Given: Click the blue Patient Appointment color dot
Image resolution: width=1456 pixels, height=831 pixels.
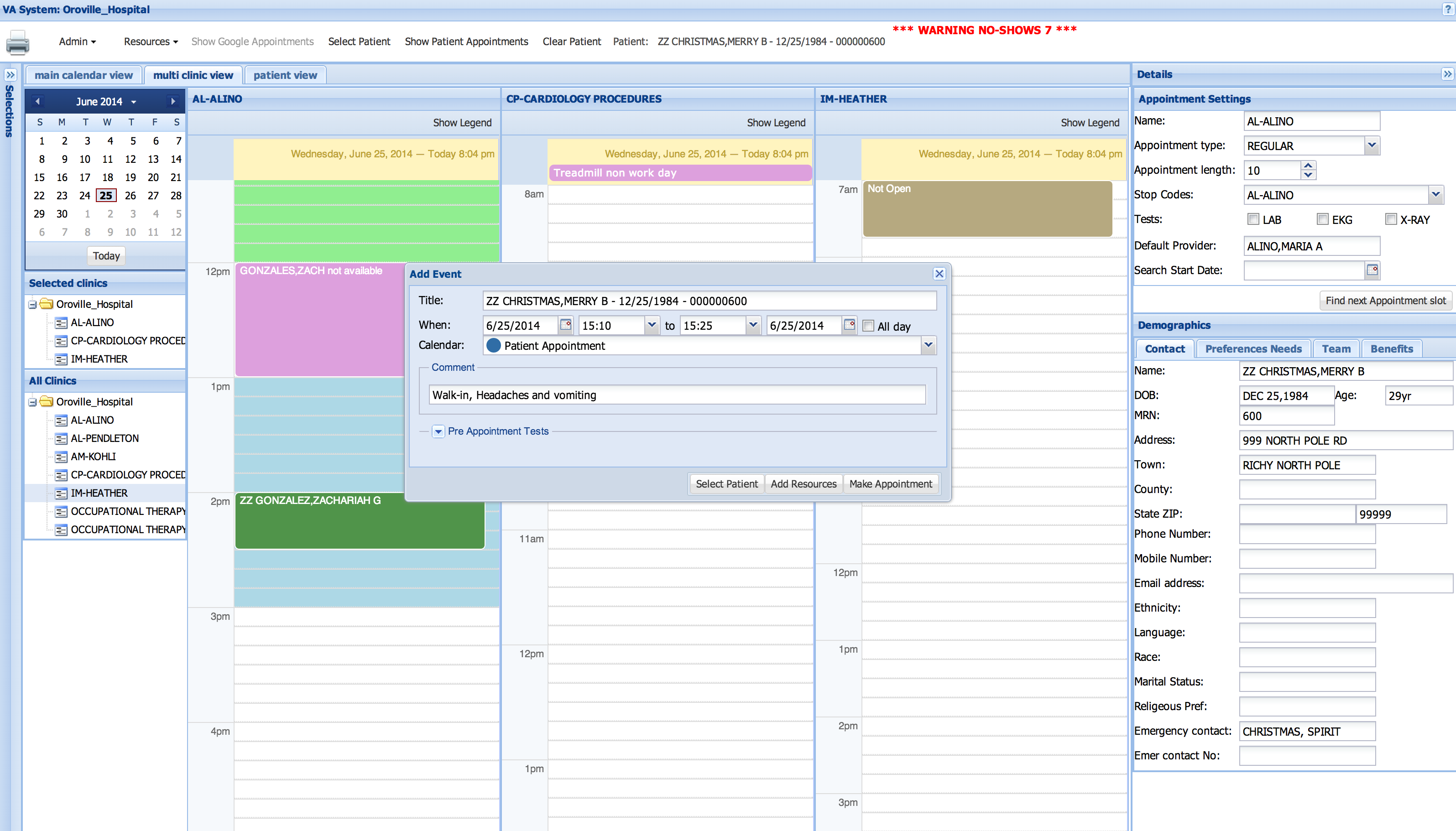Looking at the screenshot, I should click(x=494, y=345).
